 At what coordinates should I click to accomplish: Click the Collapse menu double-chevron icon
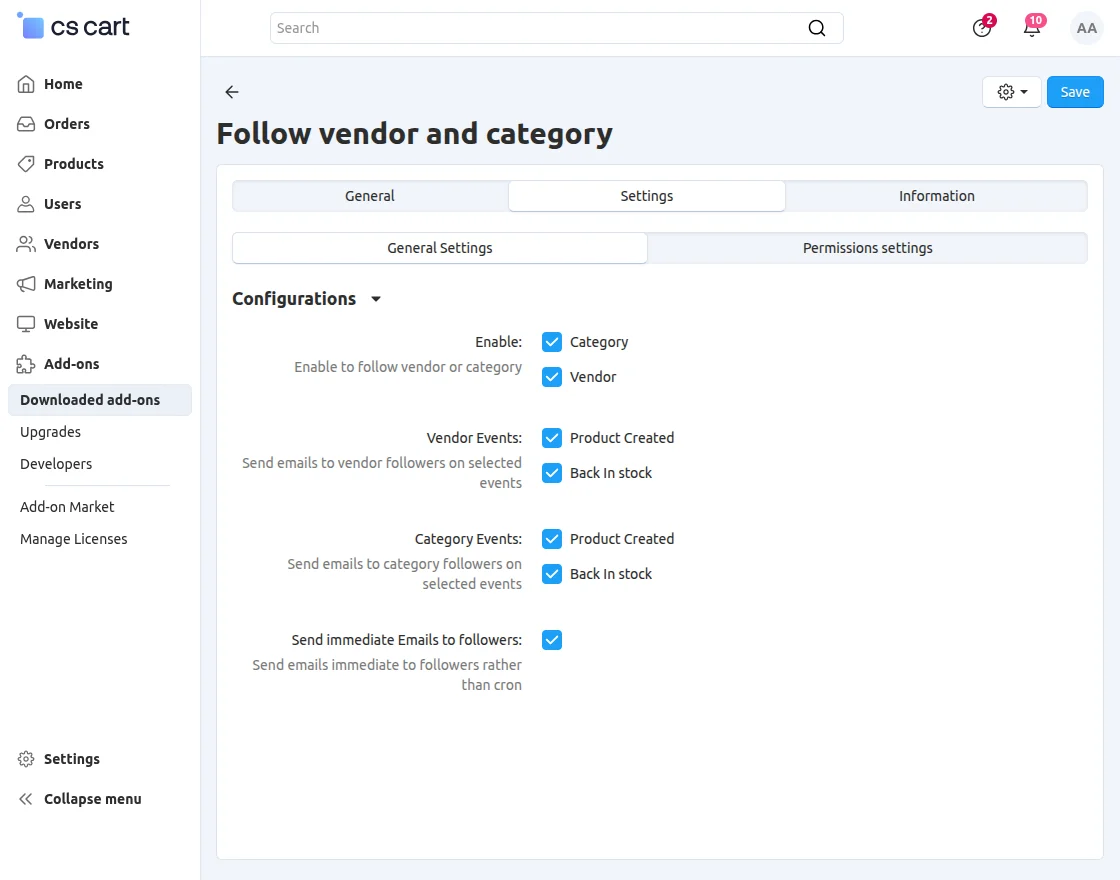click(26, 799)
